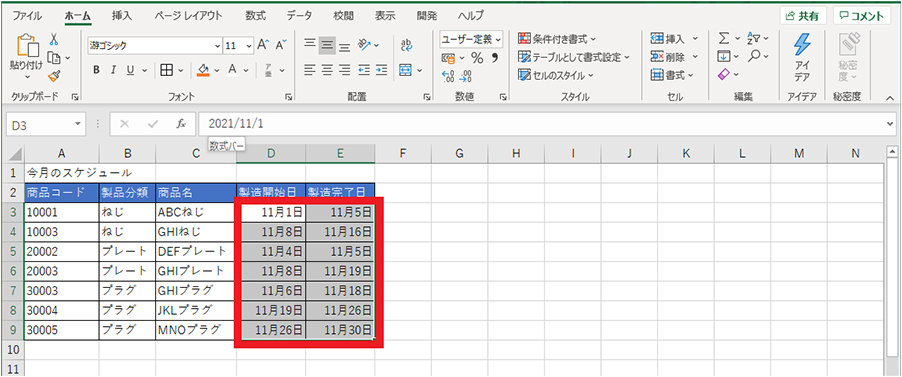
Task: Click the Format Painter brush icon
Action: (x=54, y=76)
